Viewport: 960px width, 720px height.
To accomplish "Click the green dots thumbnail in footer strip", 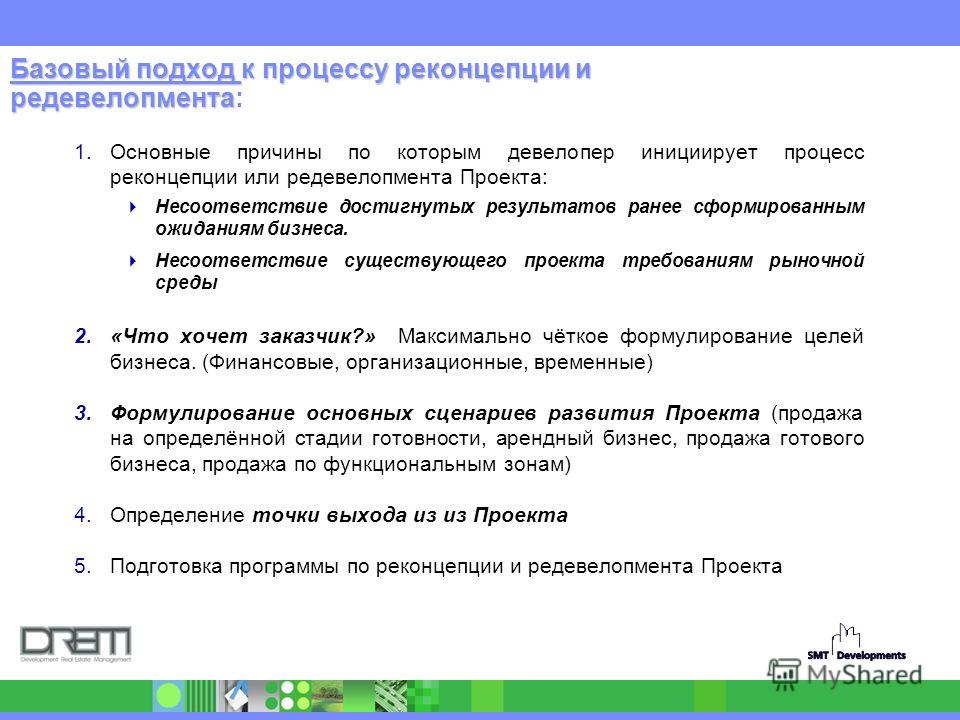I will [x=288, y=696].
